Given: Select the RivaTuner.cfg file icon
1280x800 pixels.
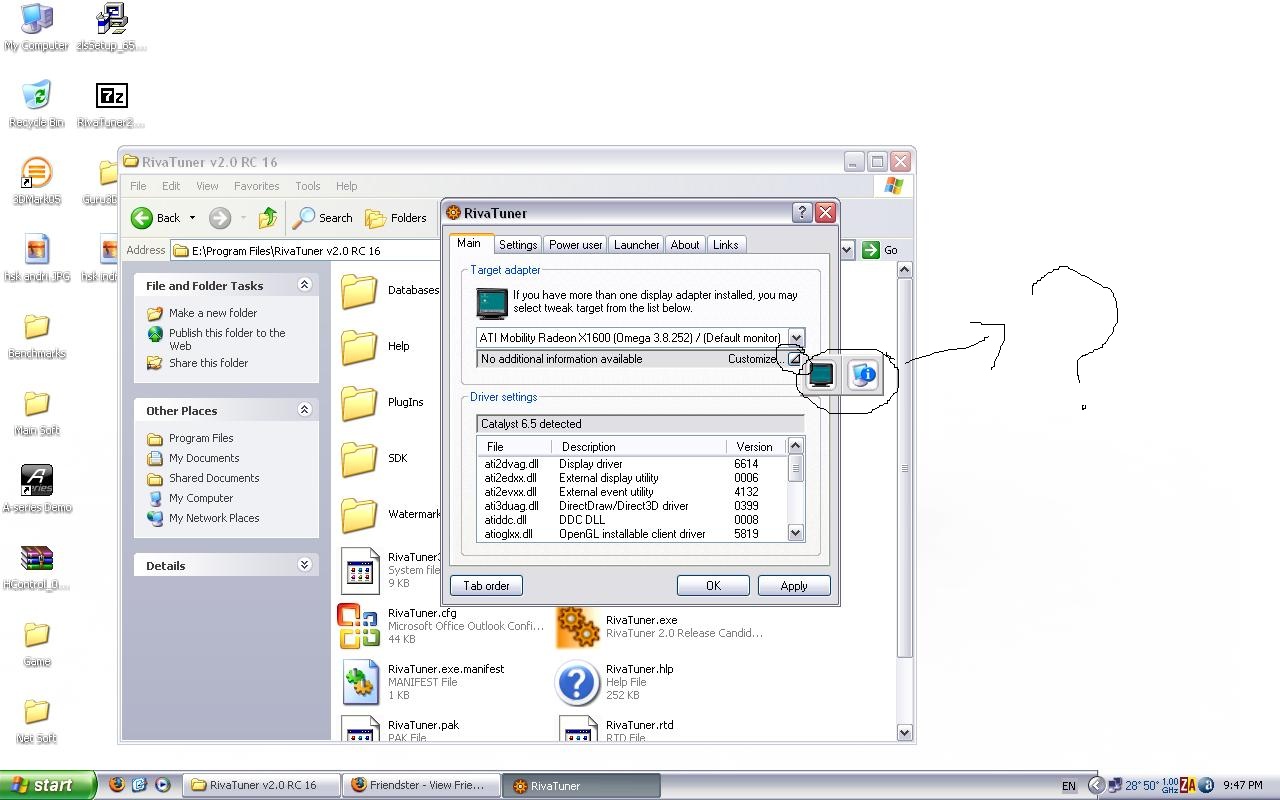Looking at the screenshot, I should tap(359, 626).
